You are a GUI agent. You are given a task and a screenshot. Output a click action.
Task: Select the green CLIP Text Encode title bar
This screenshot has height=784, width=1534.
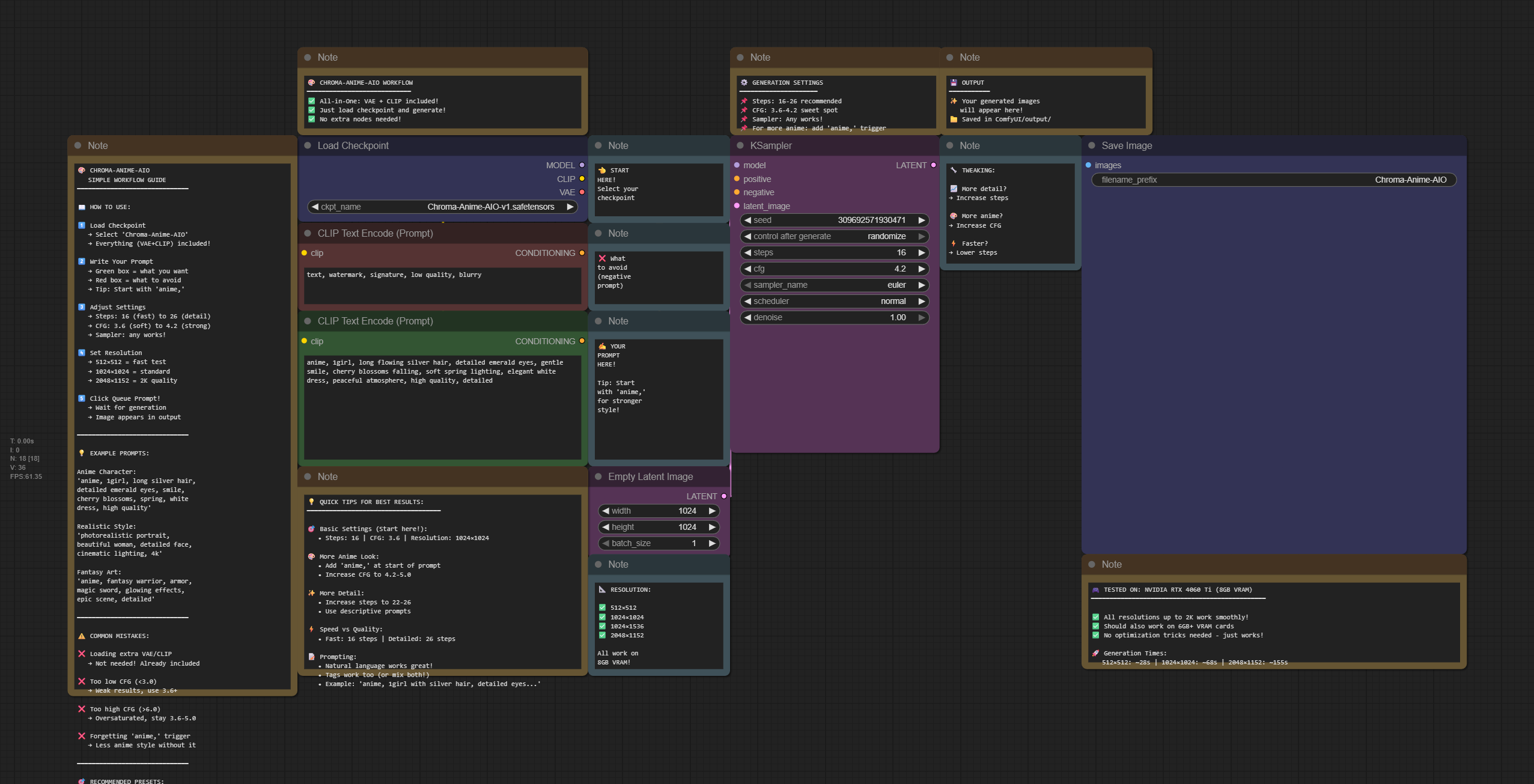pos(375,321)
